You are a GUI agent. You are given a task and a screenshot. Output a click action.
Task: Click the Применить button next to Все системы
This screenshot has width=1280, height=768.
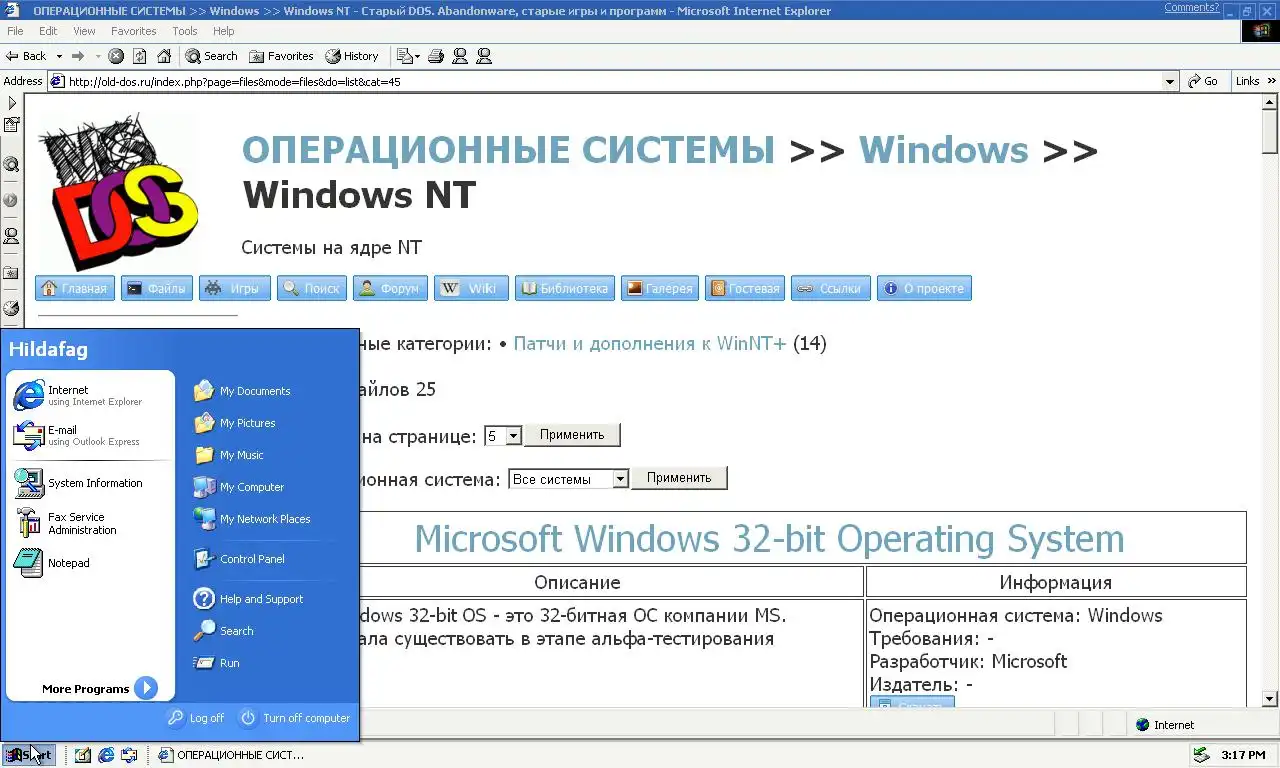point(679,478)
